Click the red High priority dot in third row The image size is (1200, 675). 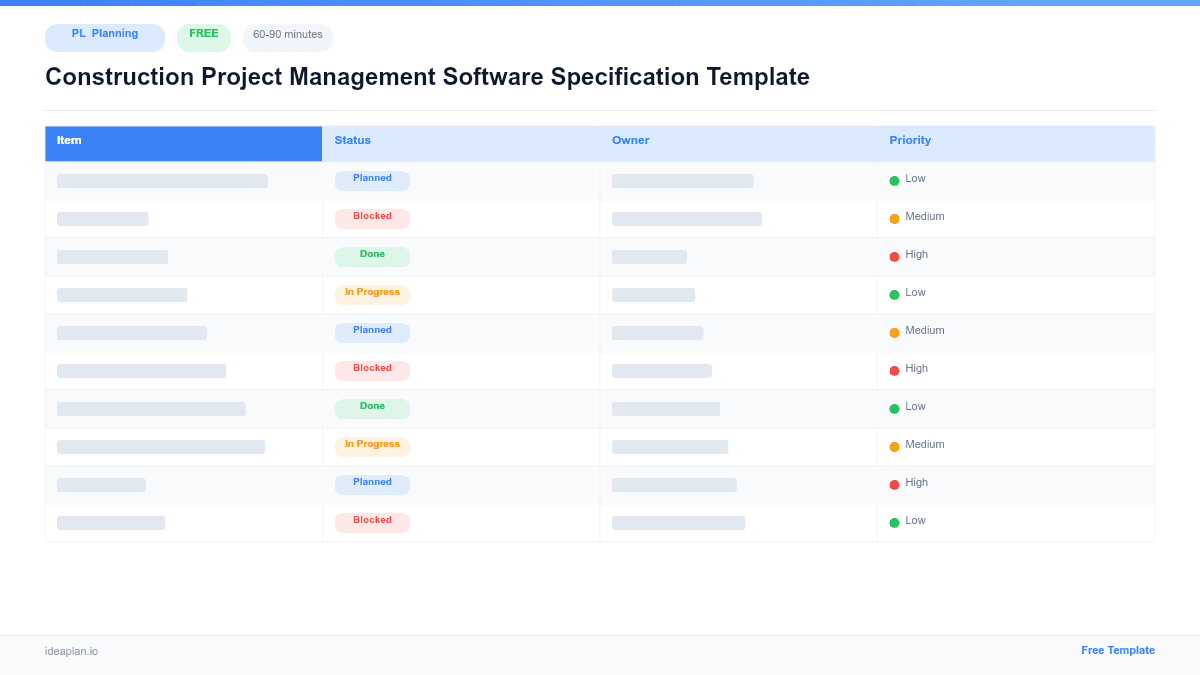pos(893,255)
